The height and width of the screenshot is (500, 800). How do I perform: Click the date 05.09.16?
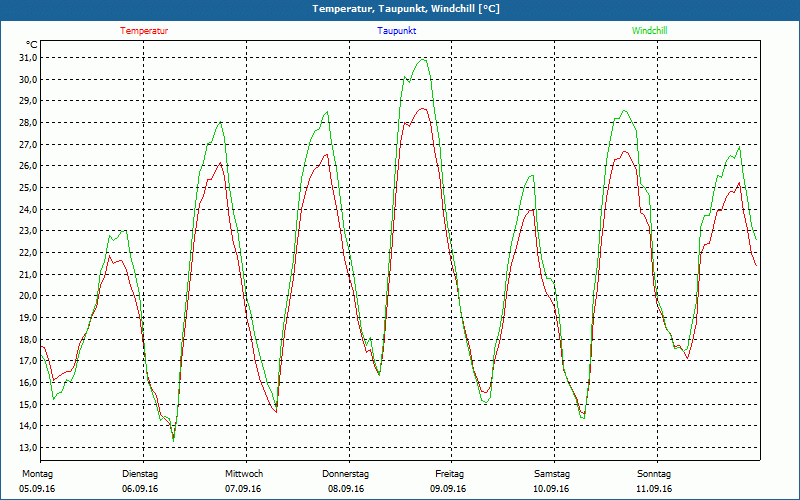click(x=37, y=489)
